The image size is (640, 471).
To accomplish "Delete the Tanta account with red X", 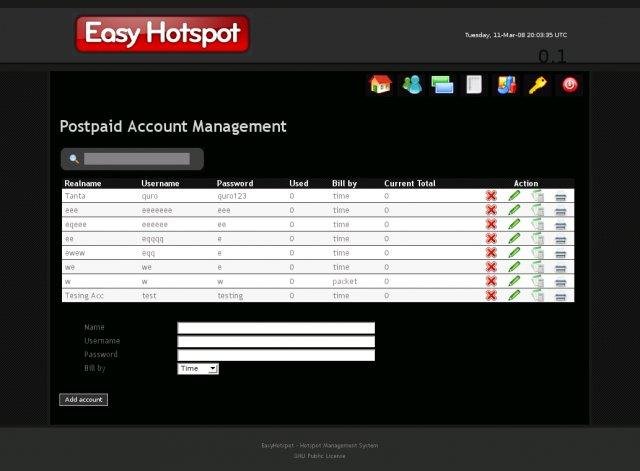I will [491, 196].
